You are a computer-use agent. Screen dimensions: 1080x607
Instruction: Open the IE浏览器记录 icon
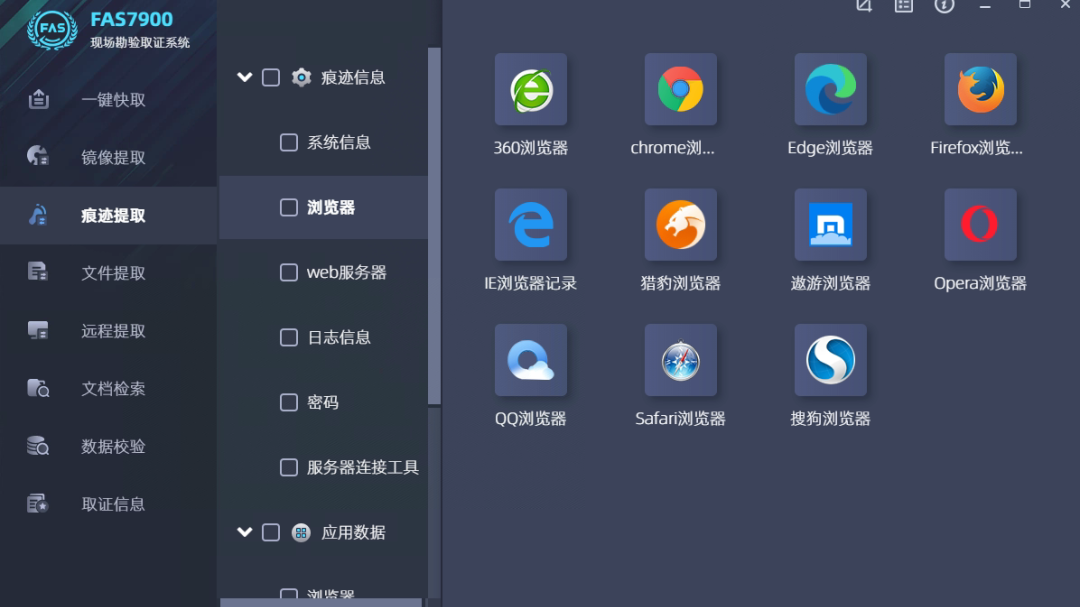coord(530,225)
